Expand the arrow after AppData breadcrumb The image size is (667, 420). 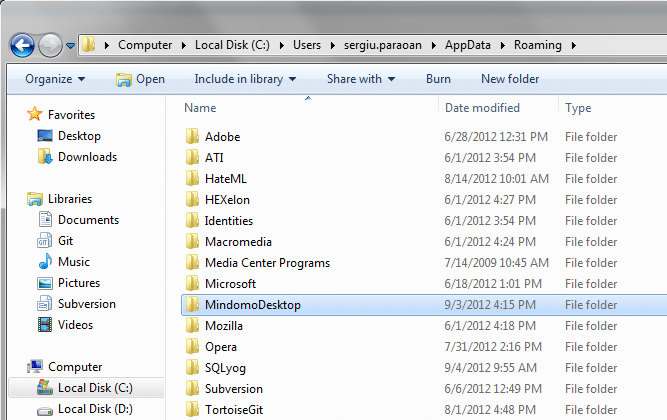click(503, 45)
